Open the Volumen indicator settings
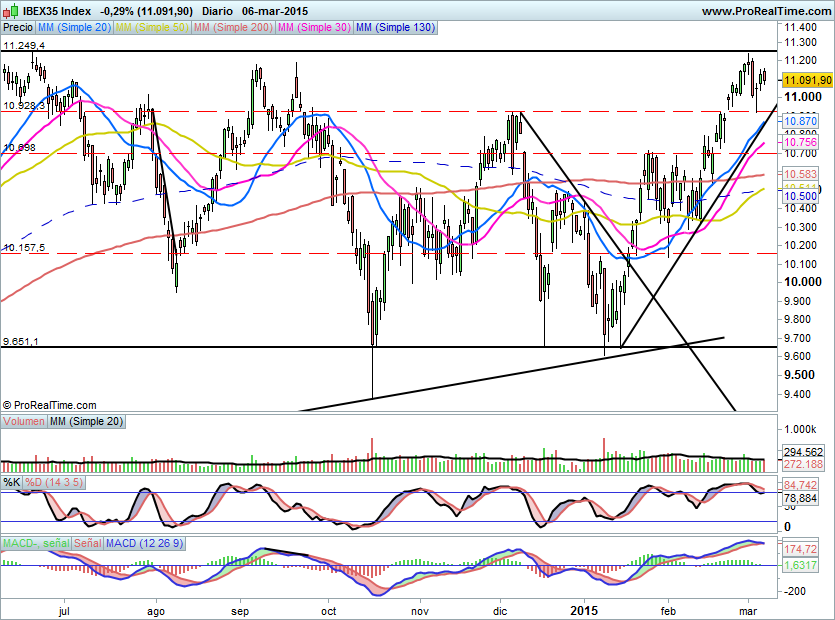This screenshot has width=835, height=620. pyautogui.click(x=24, y=421)
